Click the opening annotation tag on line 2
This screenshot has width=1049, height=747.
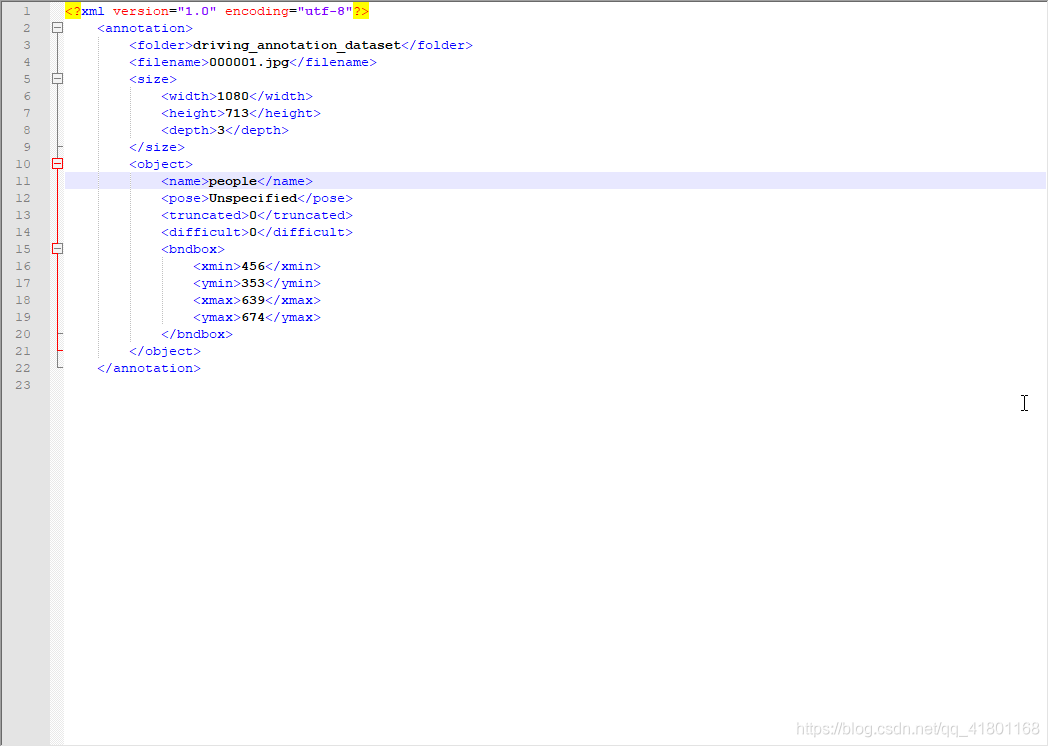click(x=145, y=28)
